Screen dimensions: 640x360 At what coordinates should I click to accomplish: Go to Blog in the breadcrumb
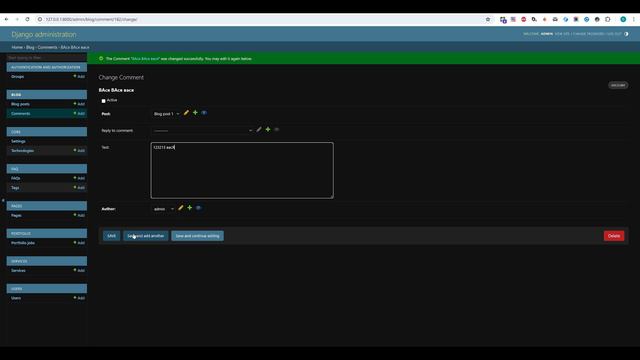pyautogui.click(x=30, y=47)
